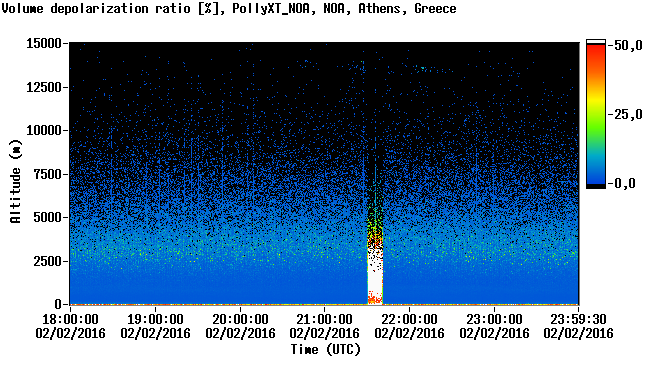Viewport: 665px width, 389px height.
Task: Click the Volume depolarization ratio title text
Action: tap(96, 8)
